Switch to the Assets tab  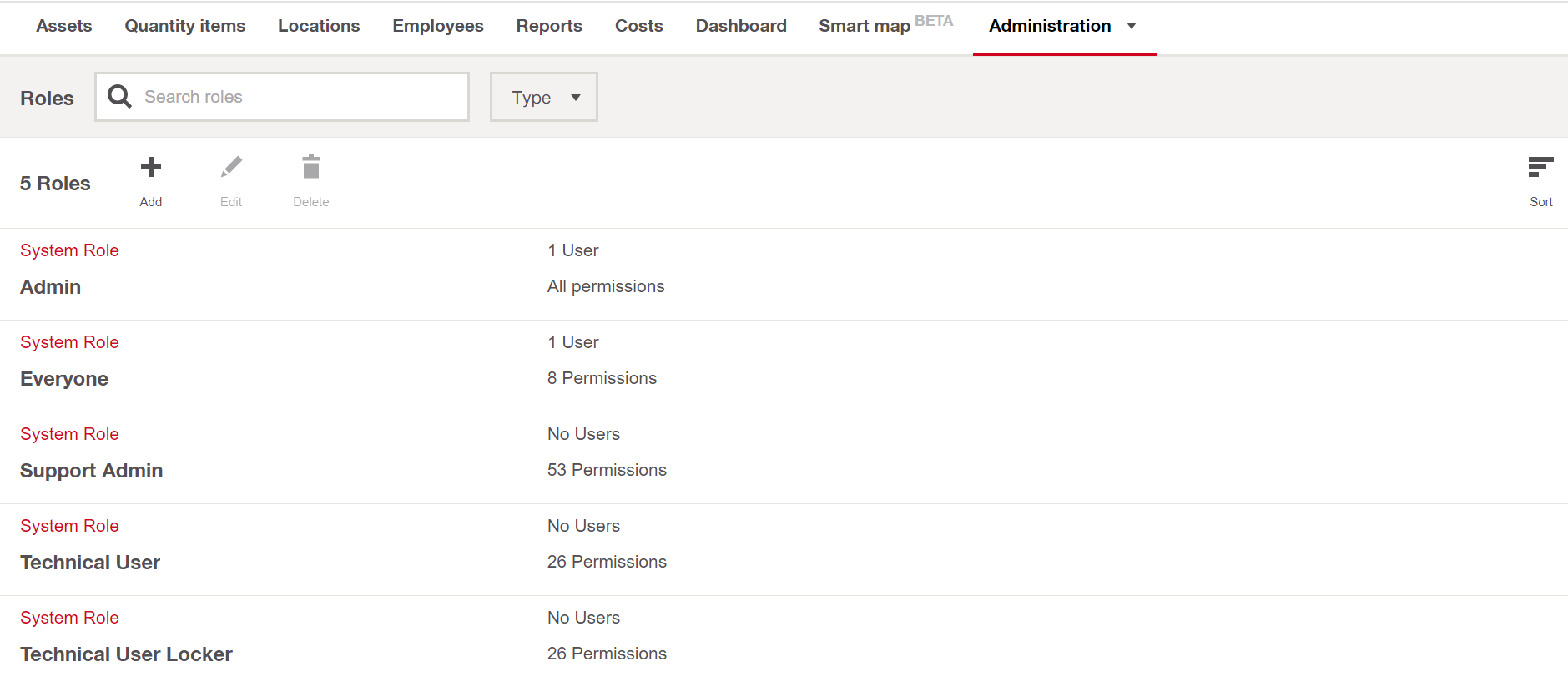pyautogui.click(x=64, y=26)
